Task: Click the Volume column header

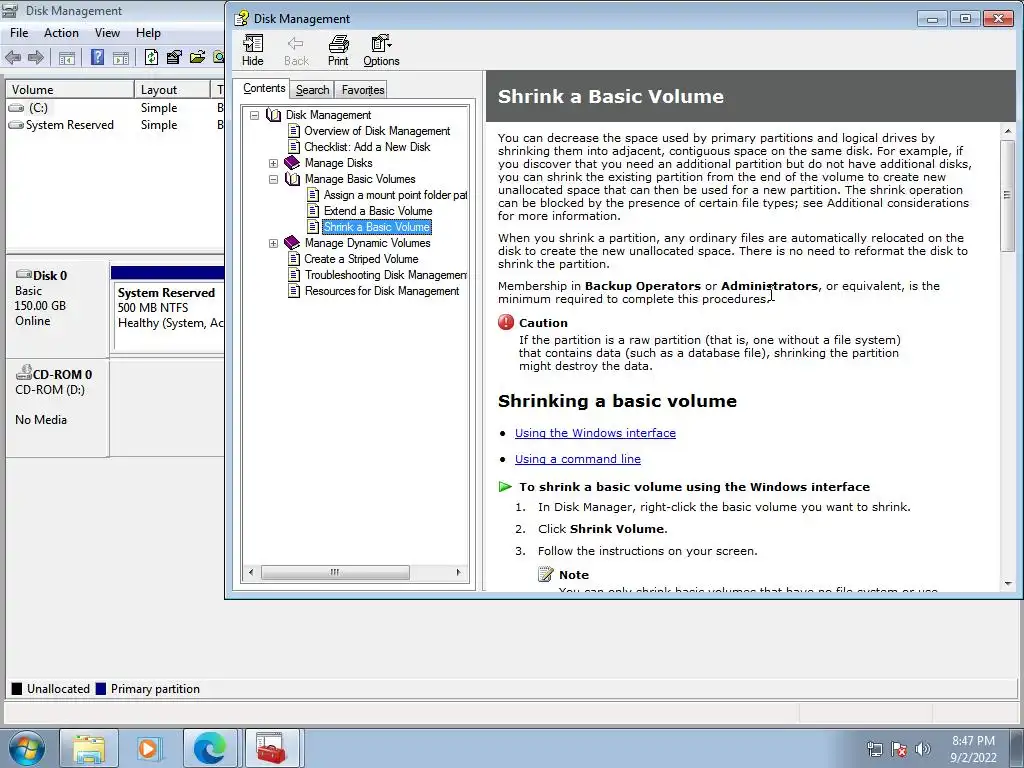Action: pyautogui.click(x=70, y=89)
